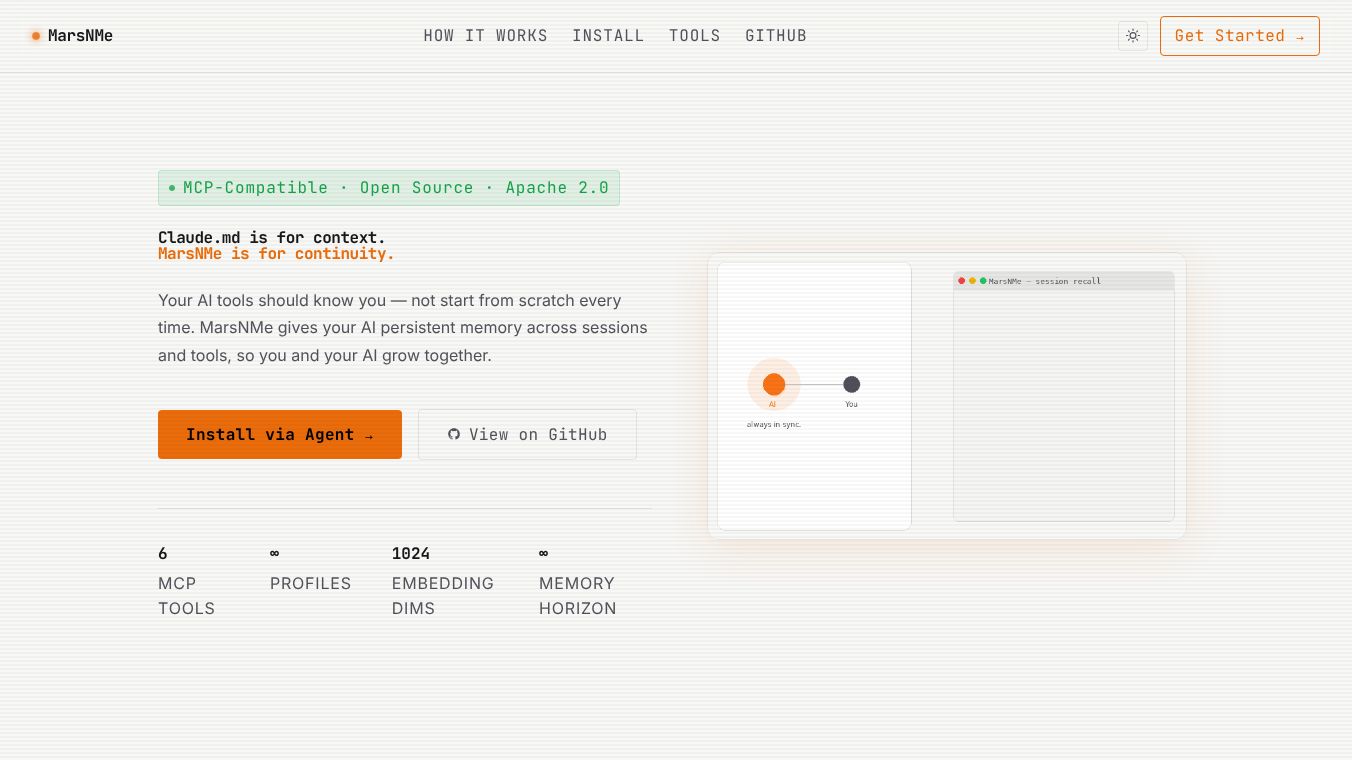Click the arrow in Install via Agent button
This screenshot has width=1352, height=760.
(x=369, y=435)
